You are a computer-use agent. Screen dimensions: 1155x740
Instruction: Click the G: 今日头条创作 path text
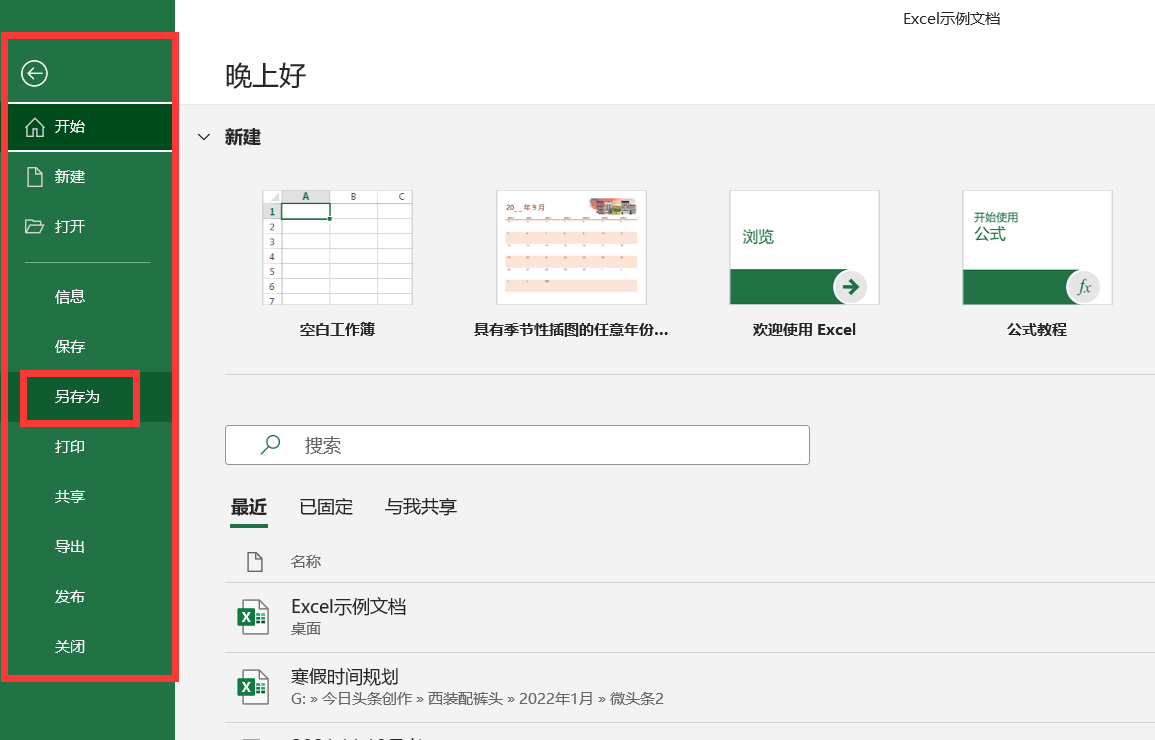point(477,699)
